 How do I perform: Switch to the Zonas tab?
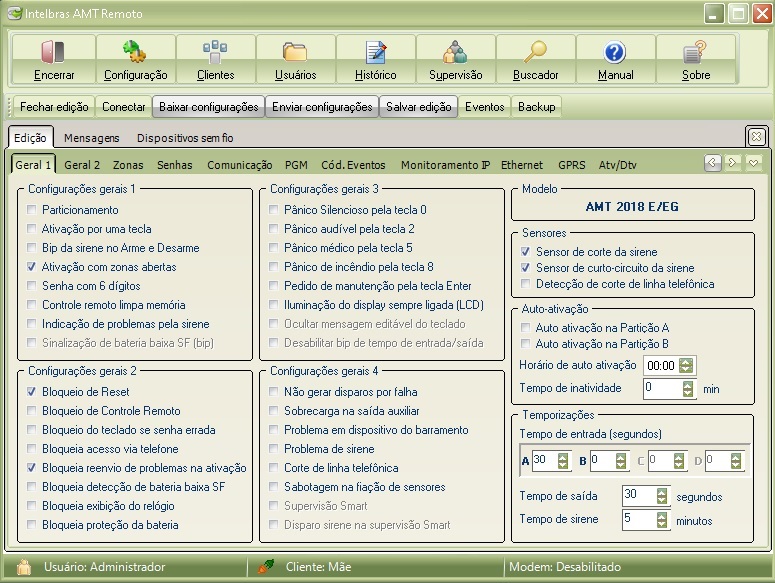click(128, 165)
